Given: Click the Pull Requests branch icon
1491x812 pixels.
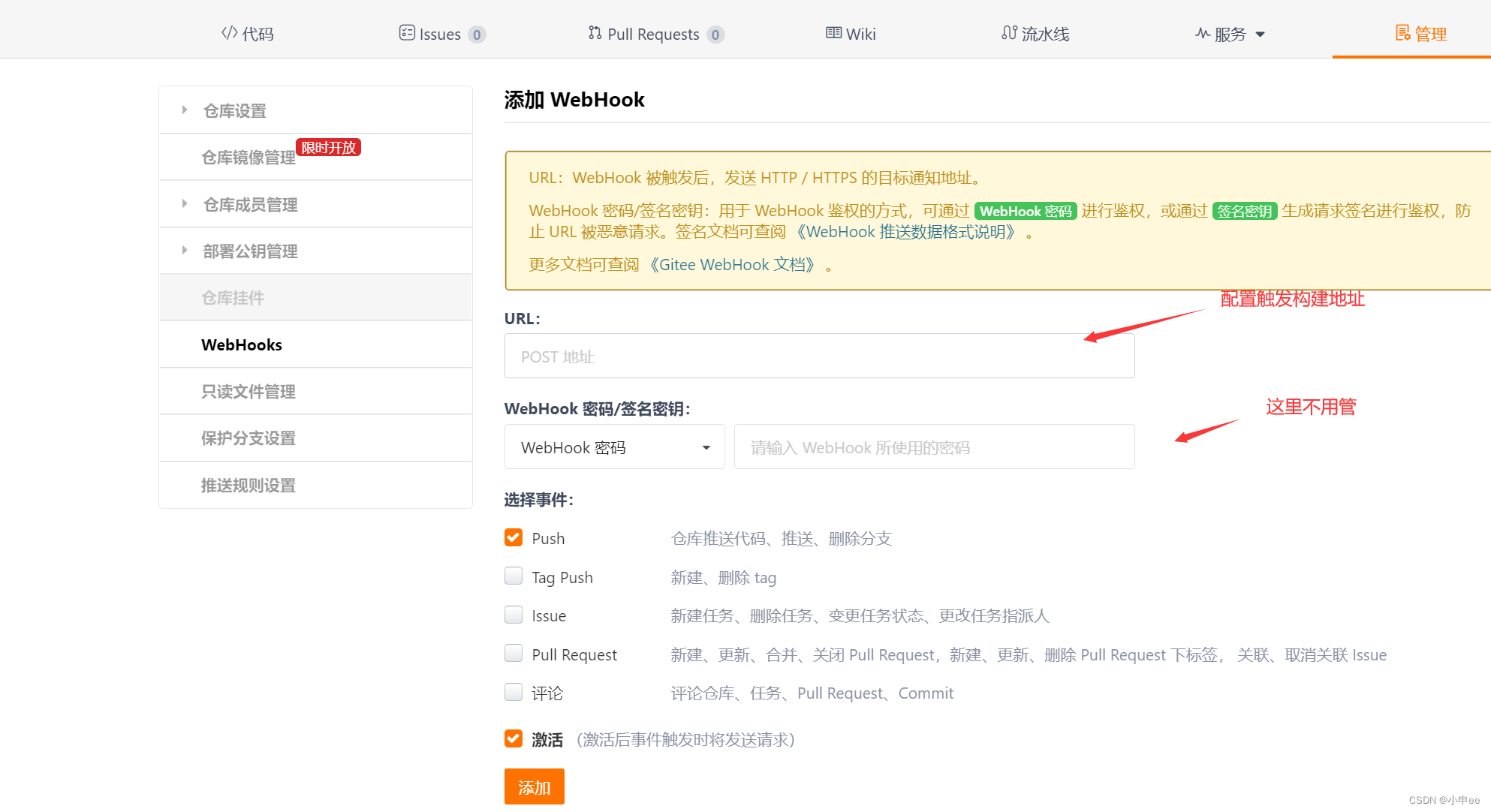Looking at the screenshot, I should (595, 33).
